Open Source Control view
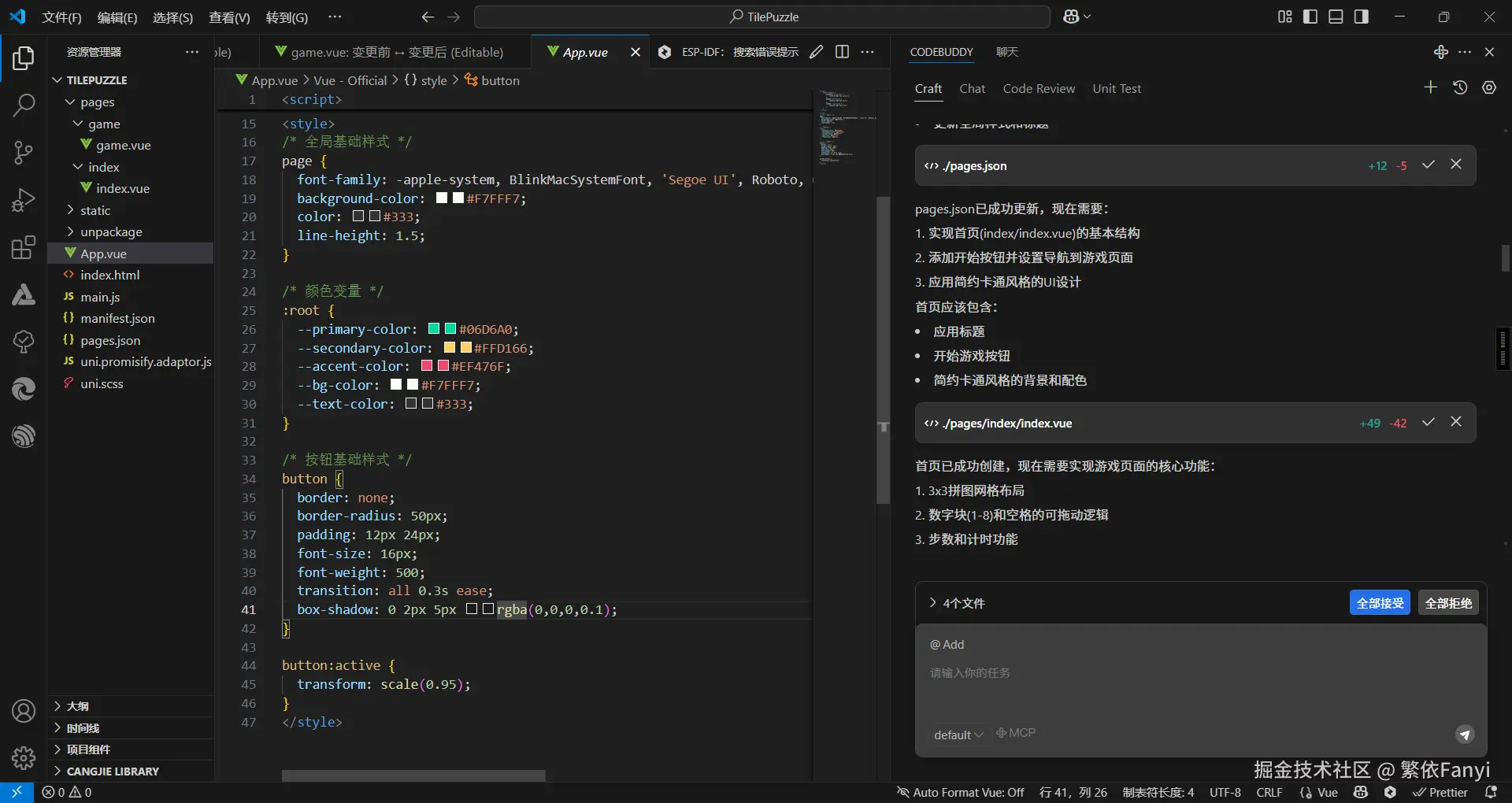Viewport: 1512px width, 803px height. point(24,153)
